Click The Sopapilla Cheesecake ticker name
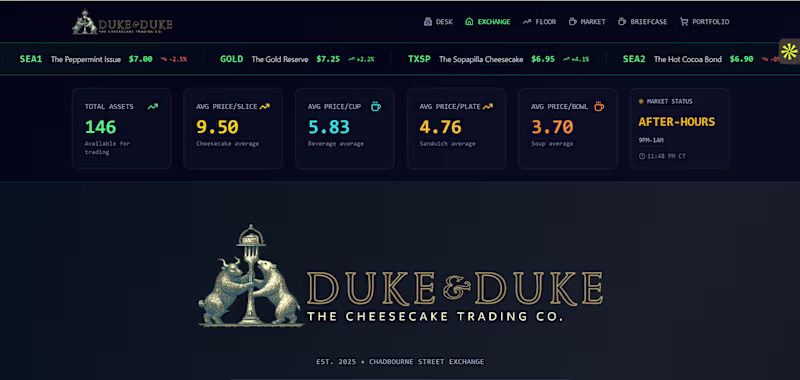This screenshot has height=380, width=800. [x=481, y=59]
